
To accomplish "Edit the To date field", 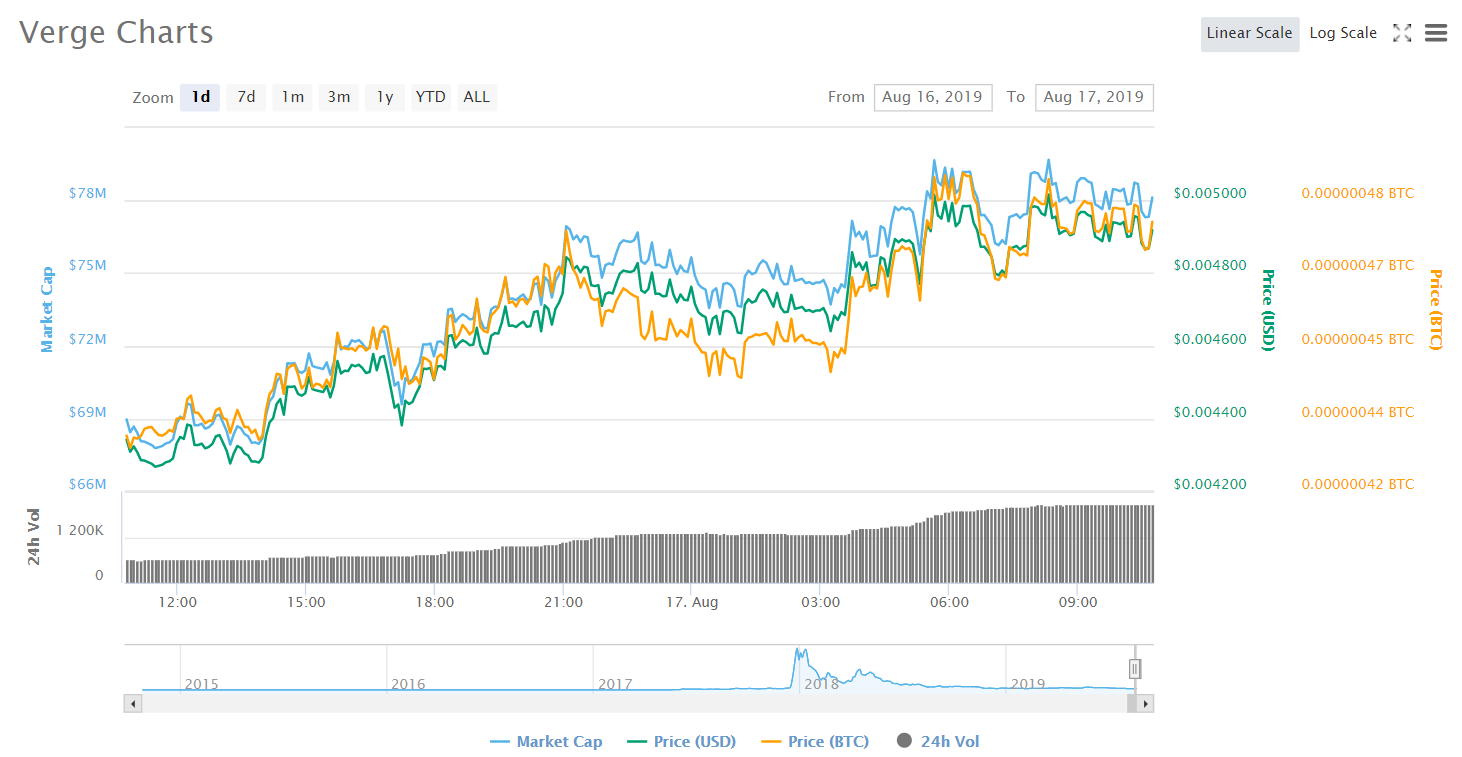I will click(1094, 97).
